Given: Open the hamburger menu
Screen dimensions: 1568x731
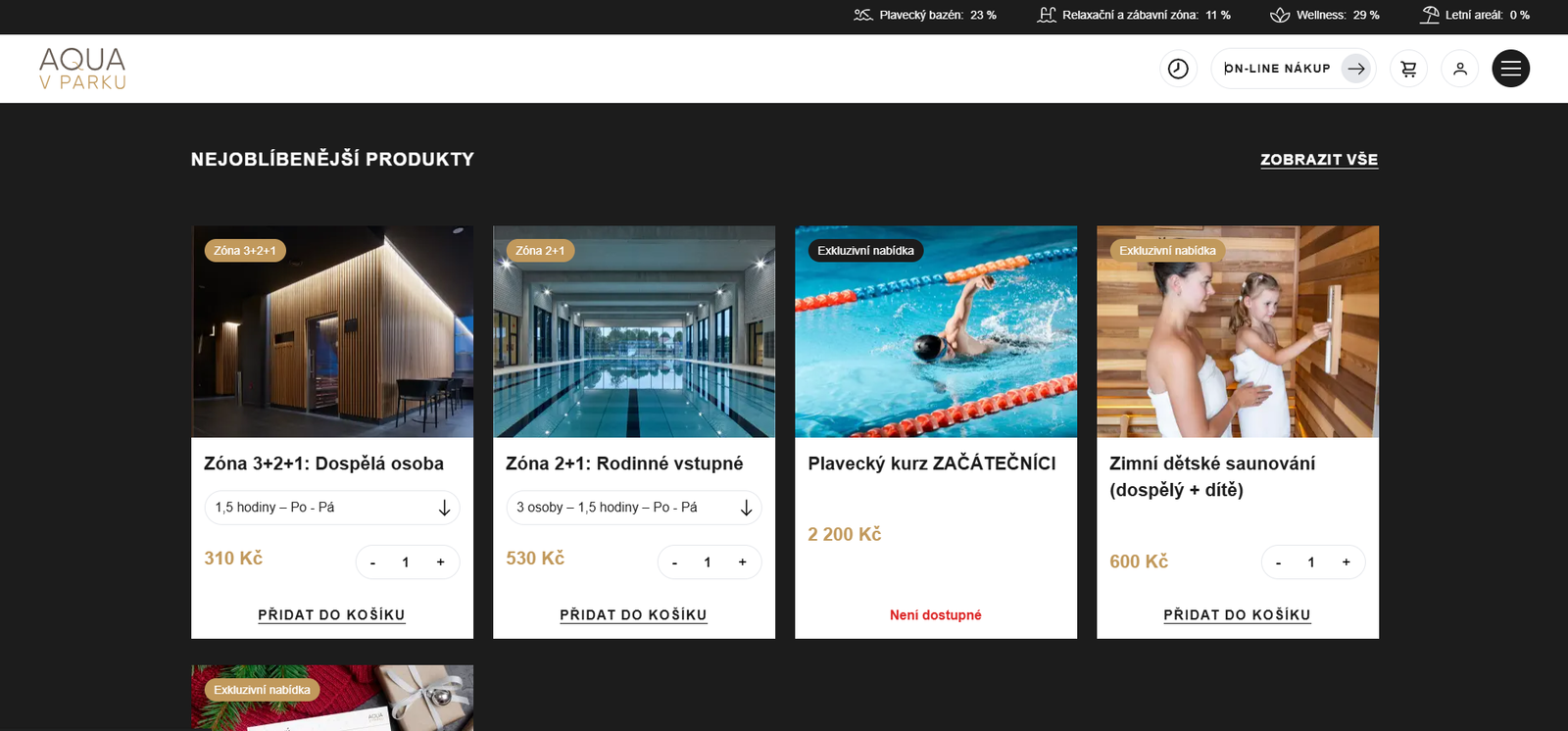Looking at the screenshot, I should click(x=1510, y=69).
